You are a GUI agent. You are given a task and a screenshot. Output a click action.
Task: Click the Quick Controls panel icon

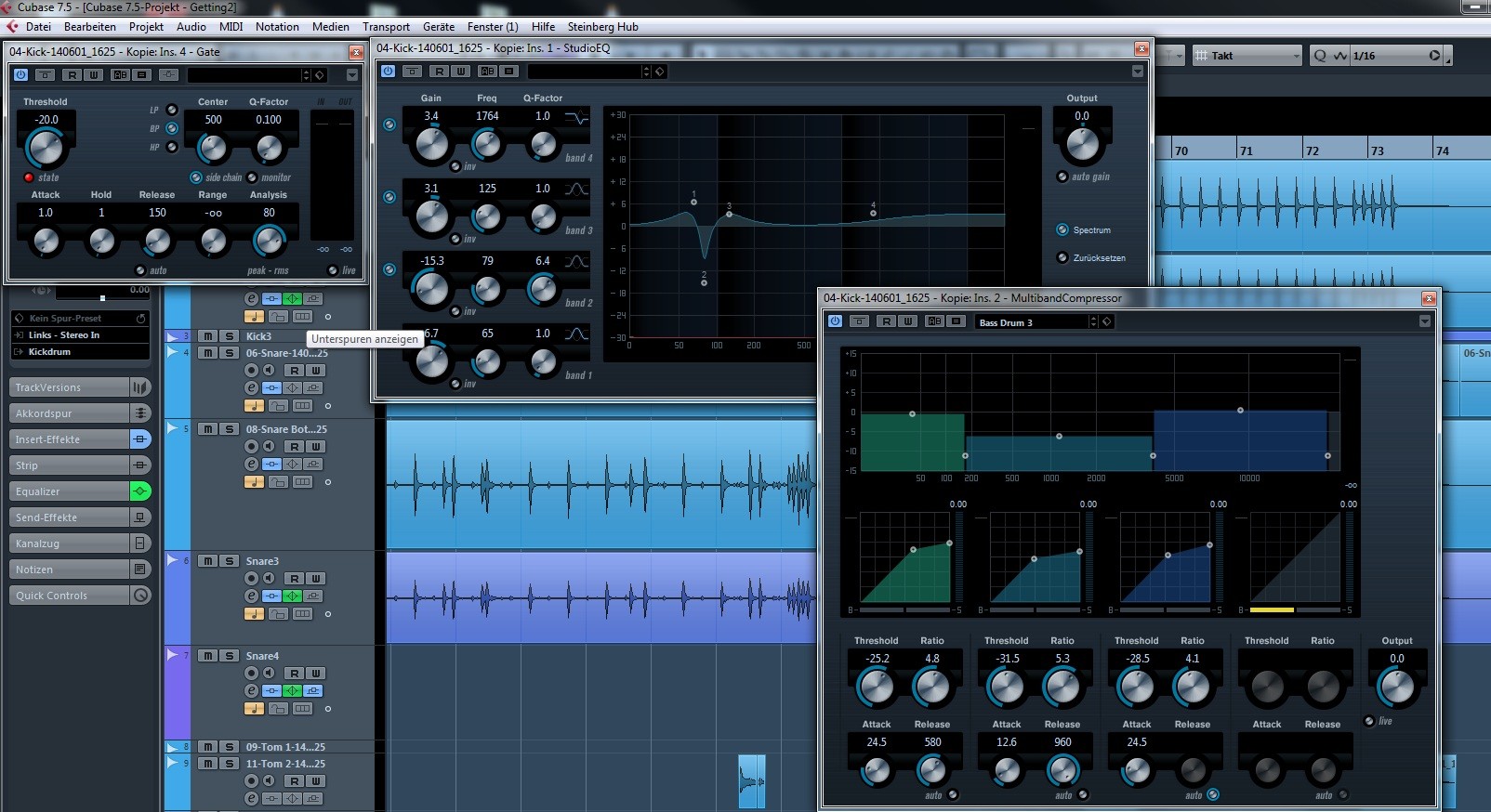(140, 596)
